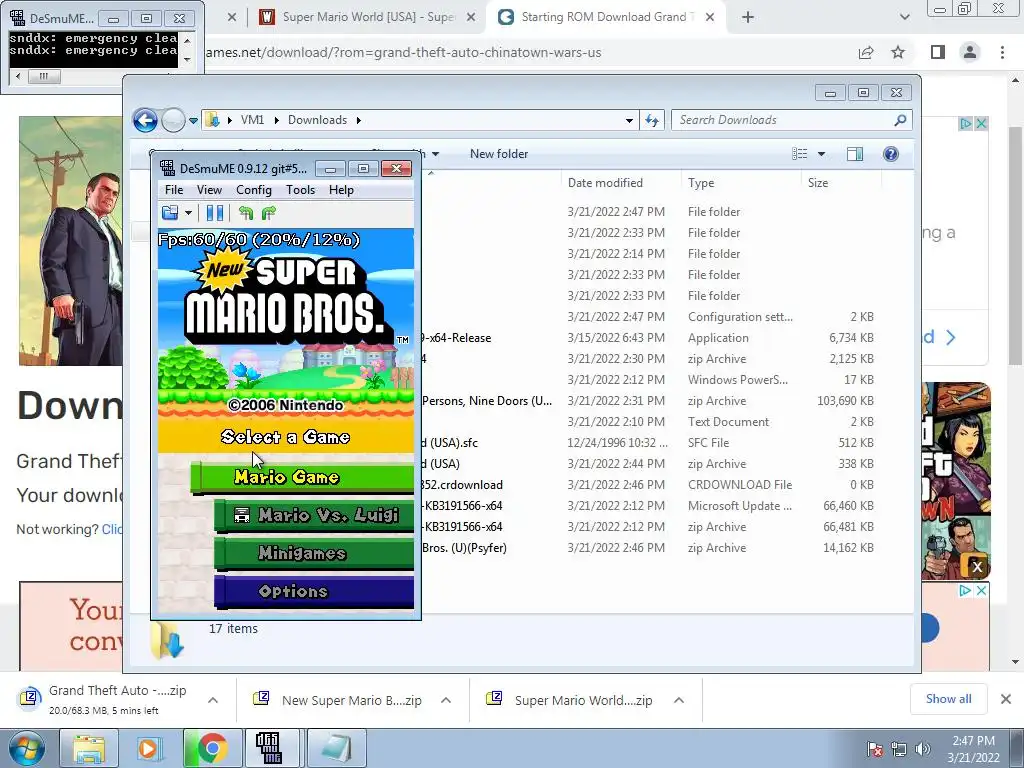Sort files by Type column header
Screen dimensions: 1024x768
701,183
